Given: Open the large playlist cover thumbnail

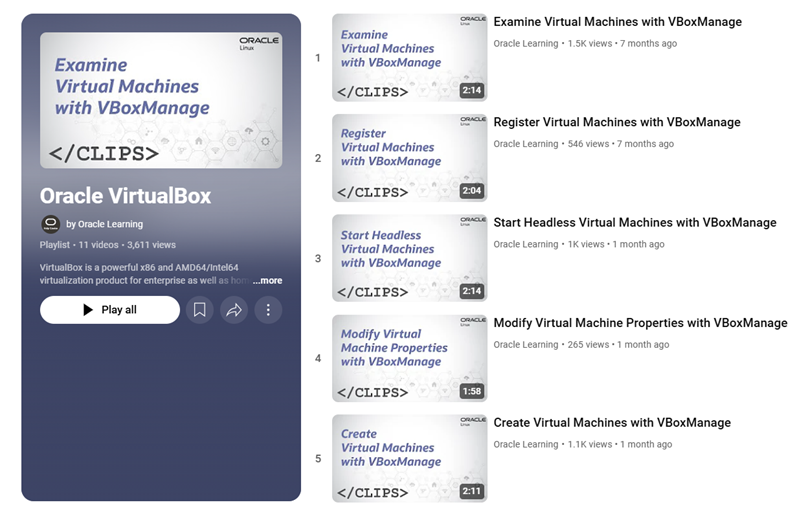Looking at the screenshot, I should tap(161, 100).
